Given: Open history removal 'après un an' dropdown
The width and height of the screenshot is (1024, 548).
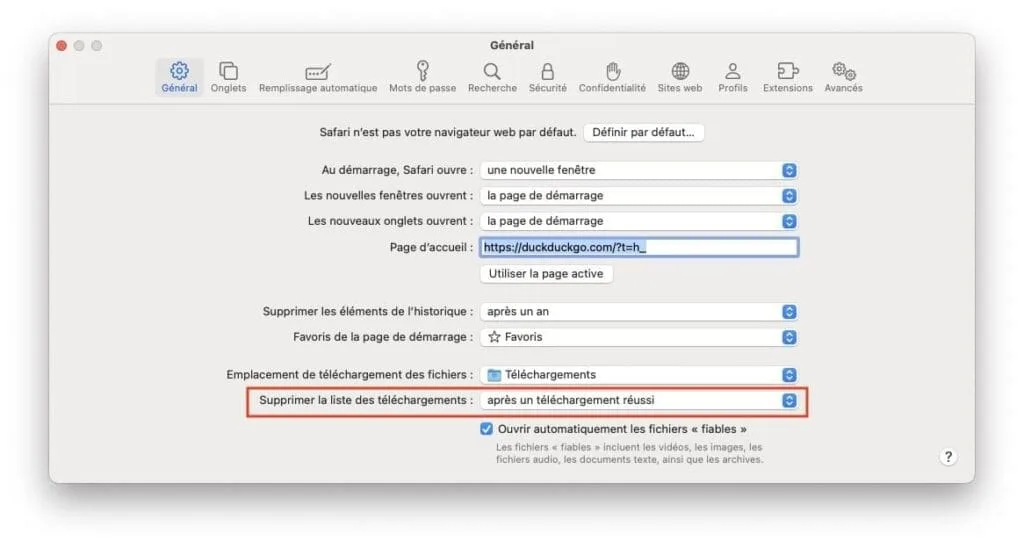Looking at the screenshot, I should pos(639,312).
